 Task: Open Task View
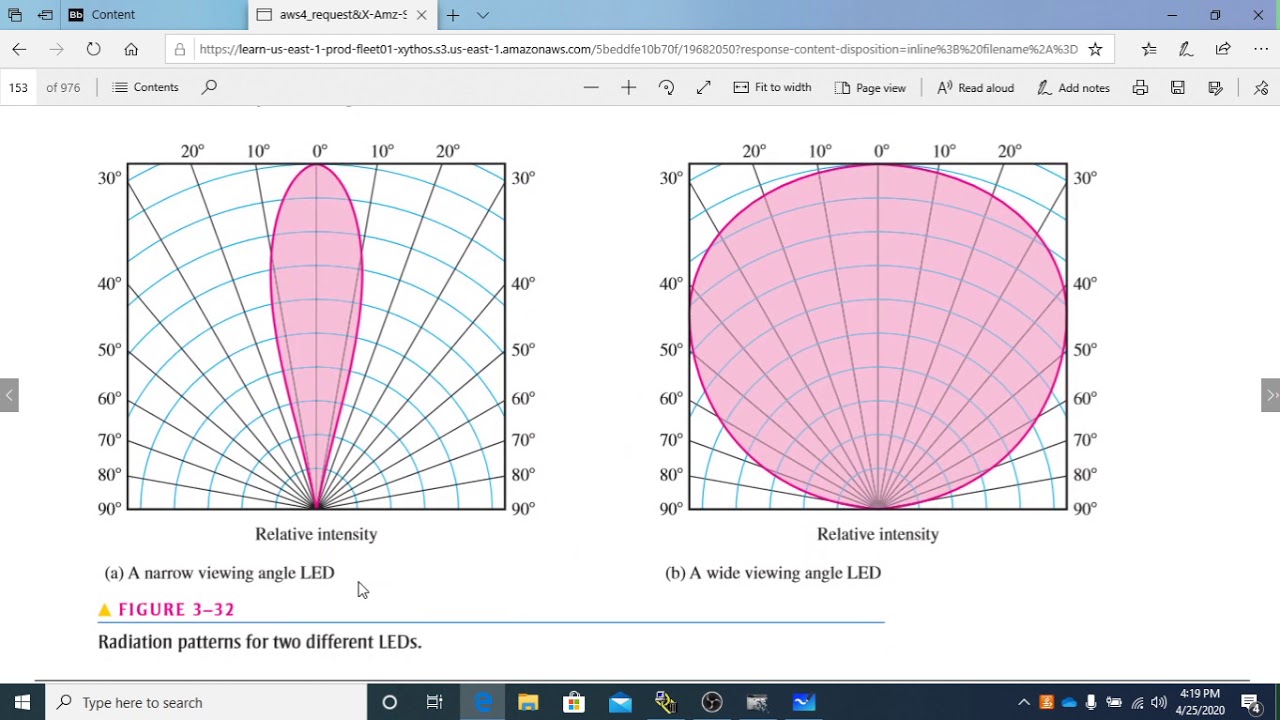[434, 702]
